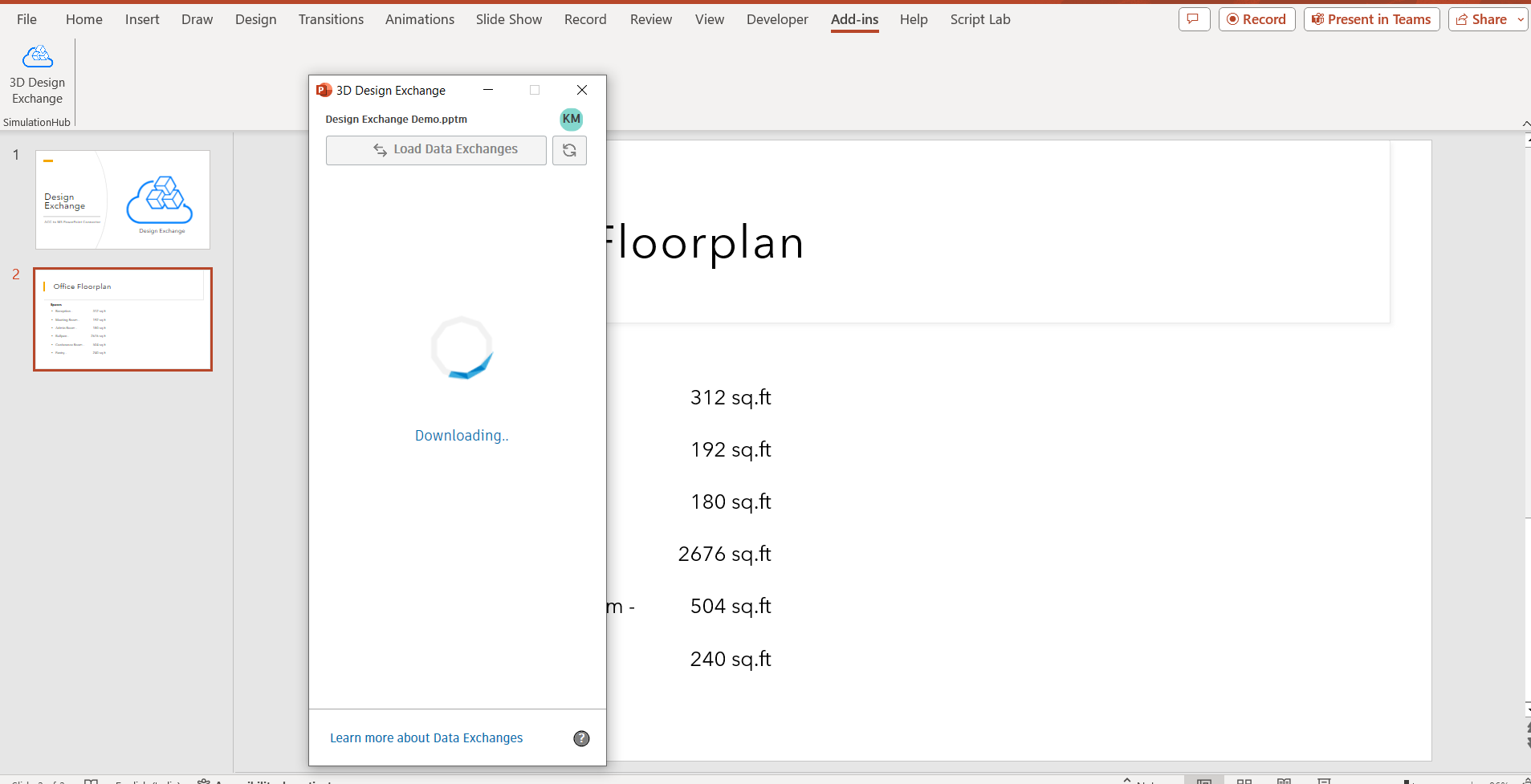
Task: Close the 3D Design Exchange dialog
Action: [582, 90]
